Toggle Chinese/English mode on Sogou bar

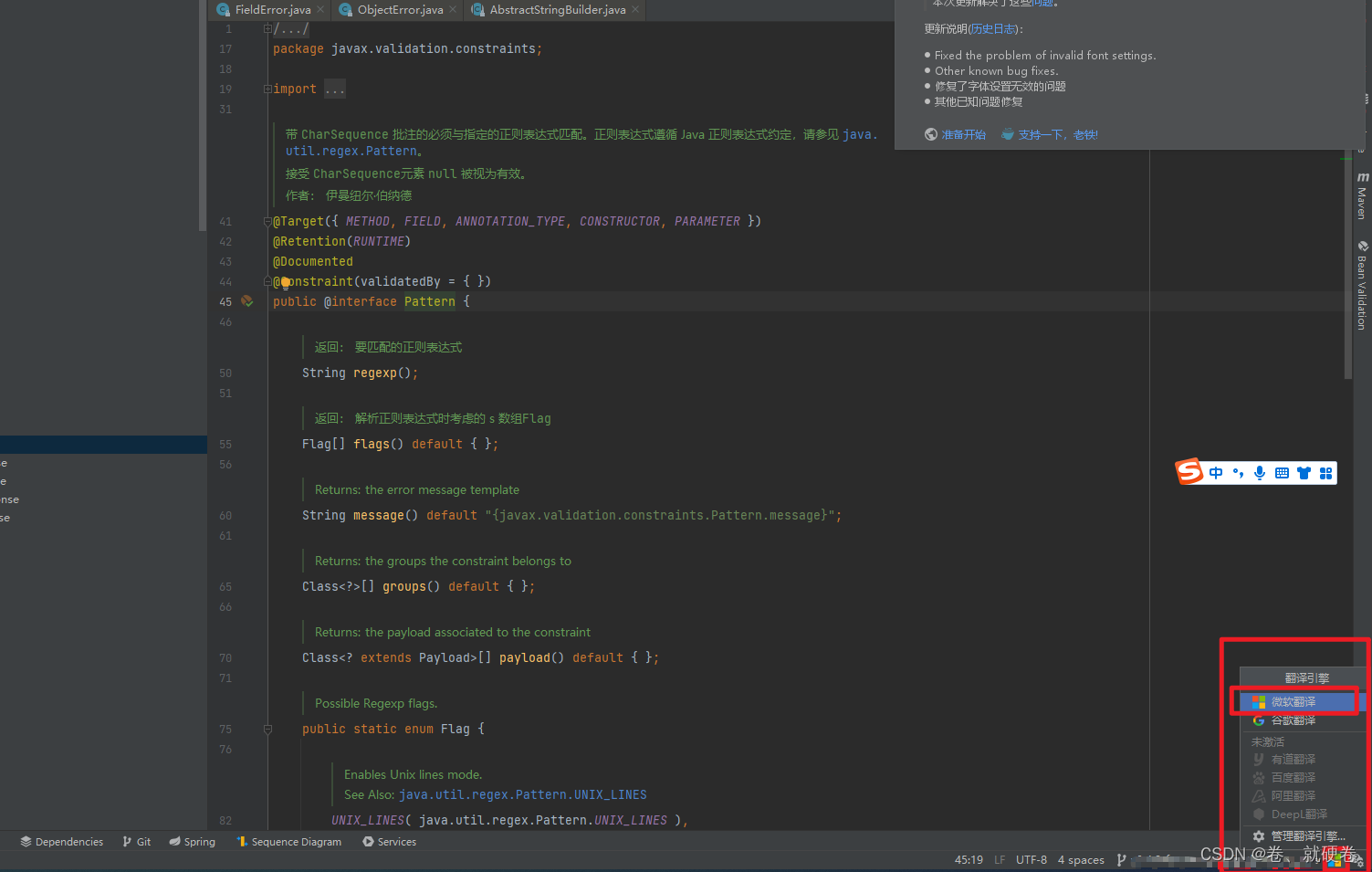point(1216,473)
